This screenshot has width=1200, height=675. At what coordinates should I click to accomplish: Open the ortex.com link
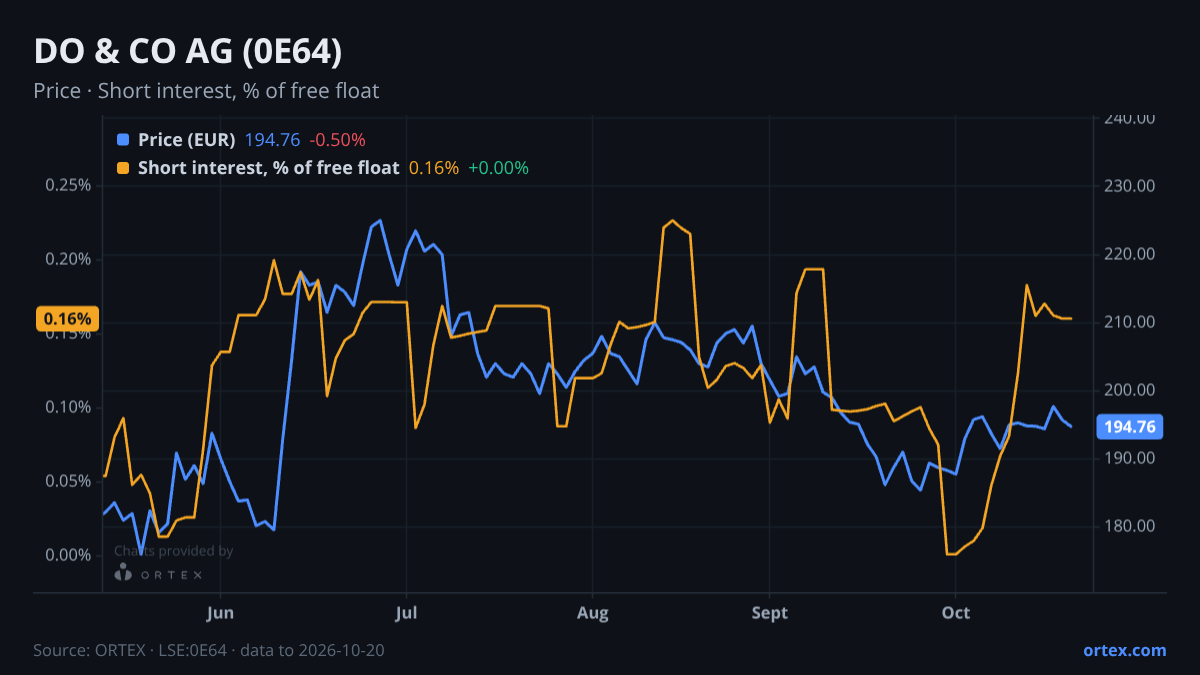pyautogui.click(x=1124, y=650)
